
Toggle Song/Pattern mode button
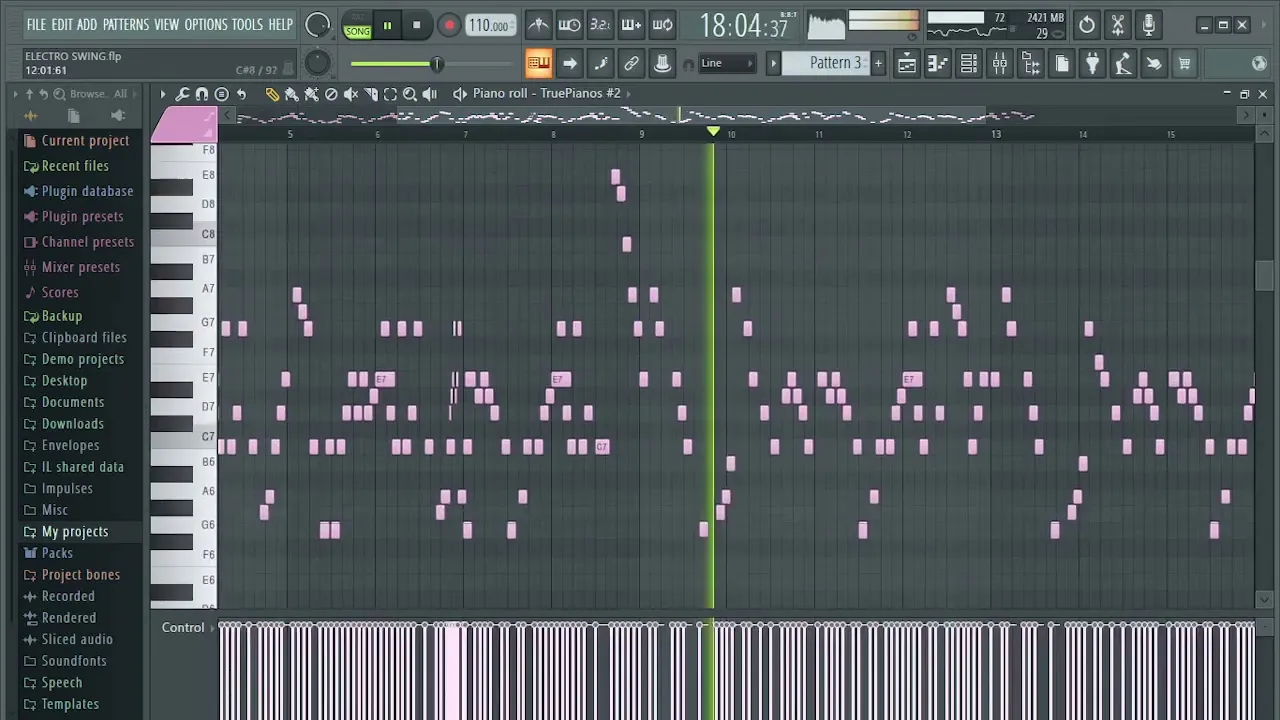tap(357, 25)
